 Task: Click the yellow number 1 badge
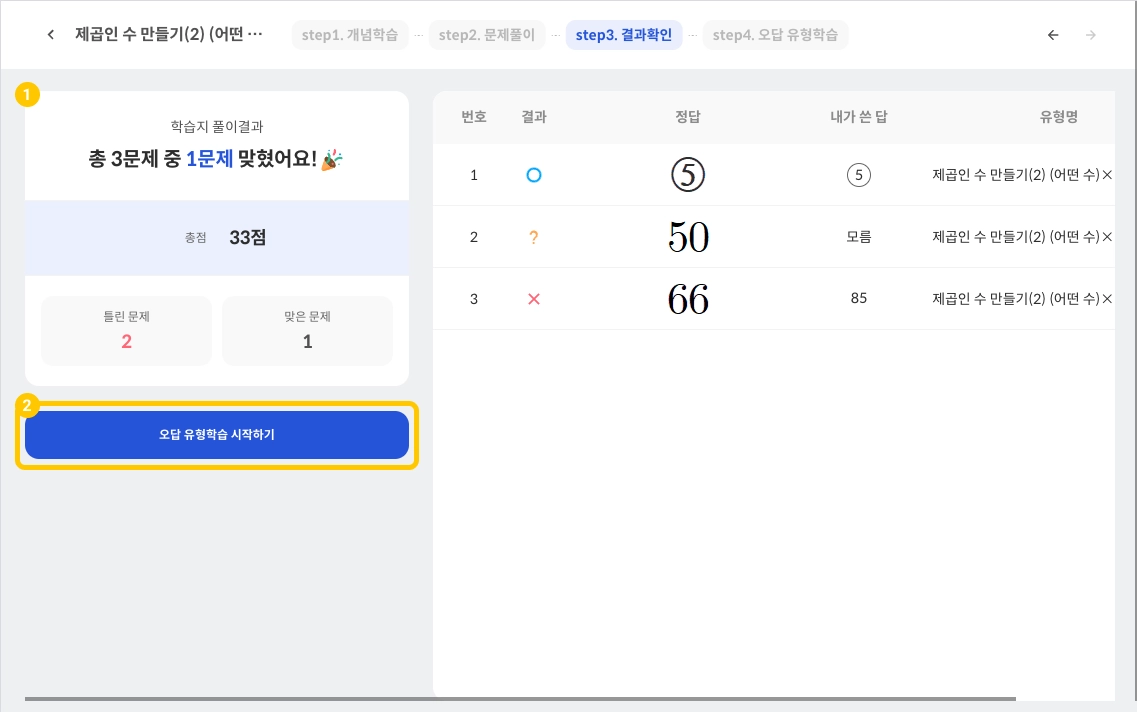[x=28, y=95]
